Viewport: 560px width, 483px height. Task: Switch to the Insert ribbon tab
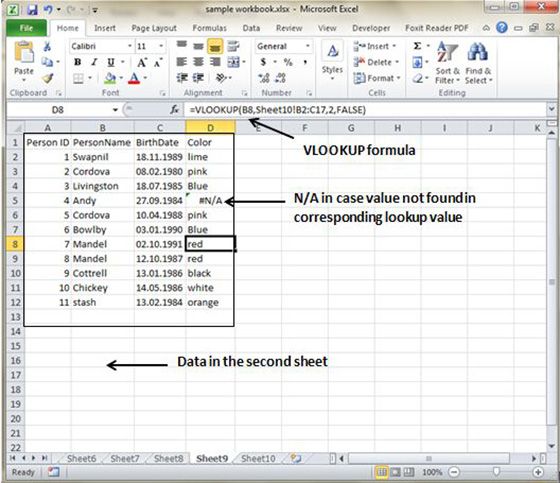point(105,28)
